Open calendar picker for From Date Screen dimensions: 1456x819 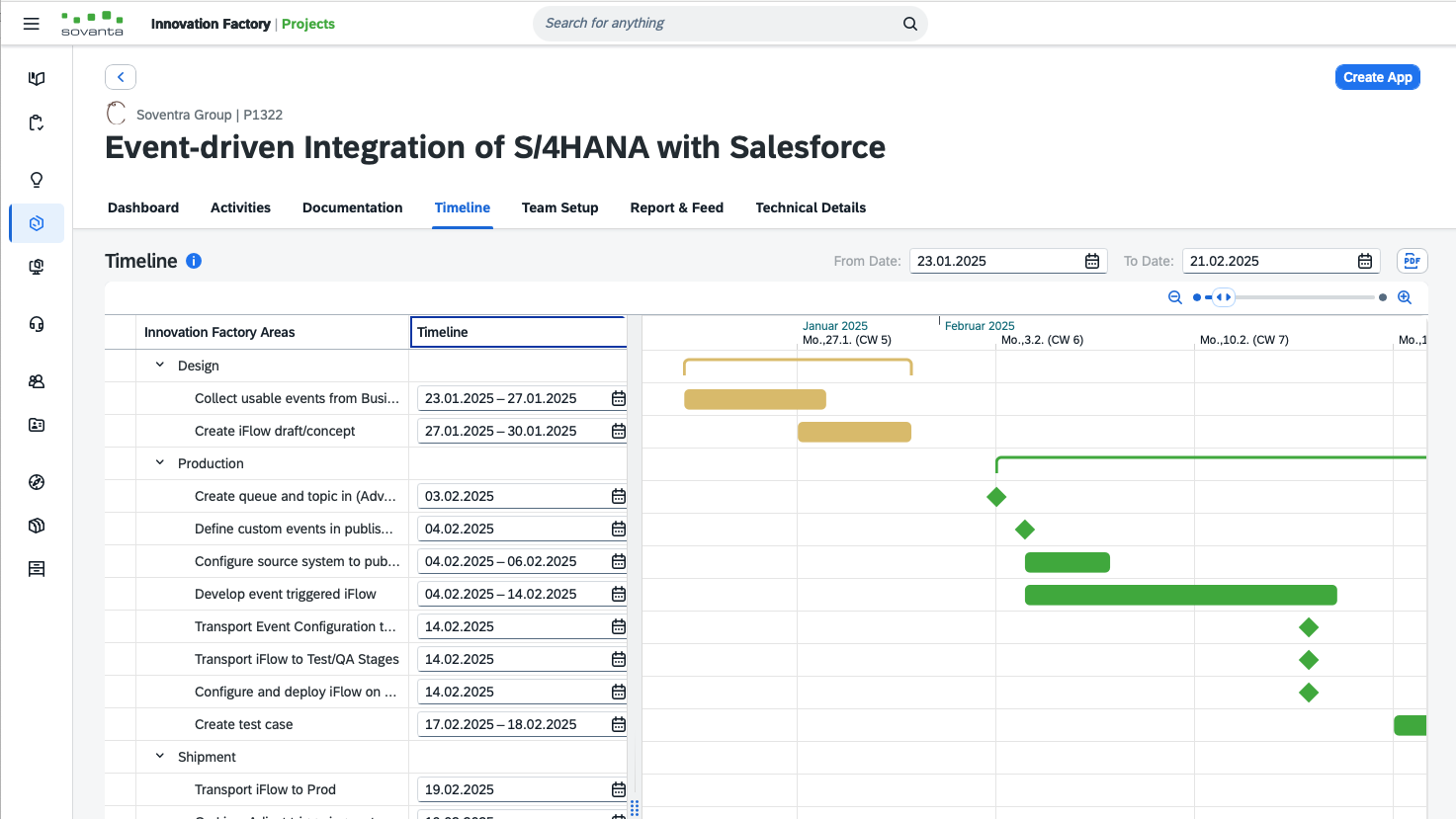(x=1092, y=261)
